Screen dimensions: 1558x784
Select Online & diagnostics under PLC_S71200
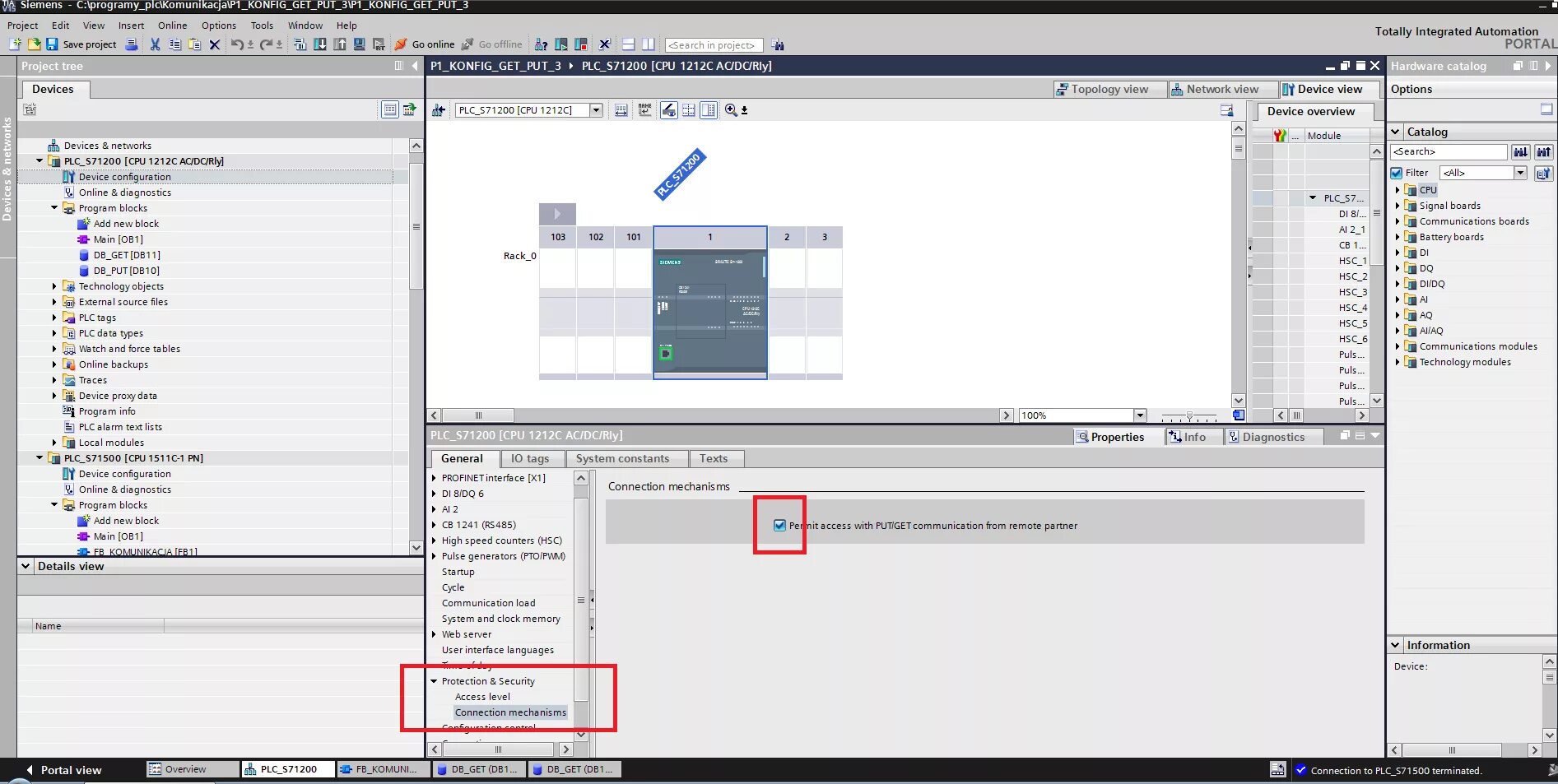125,193
